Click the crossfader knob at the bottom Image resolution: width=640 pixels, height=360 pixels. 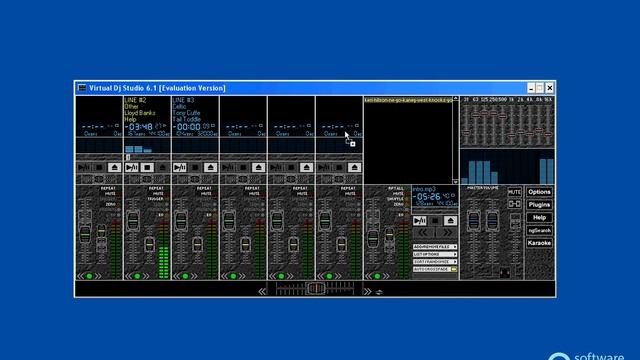point(316,288)
